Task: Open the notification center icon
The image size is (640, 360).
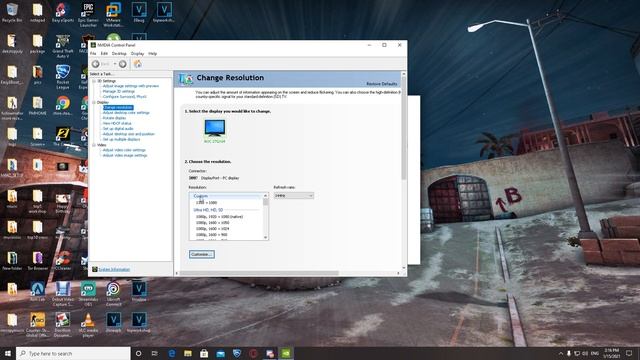Action: pos(629,353)
